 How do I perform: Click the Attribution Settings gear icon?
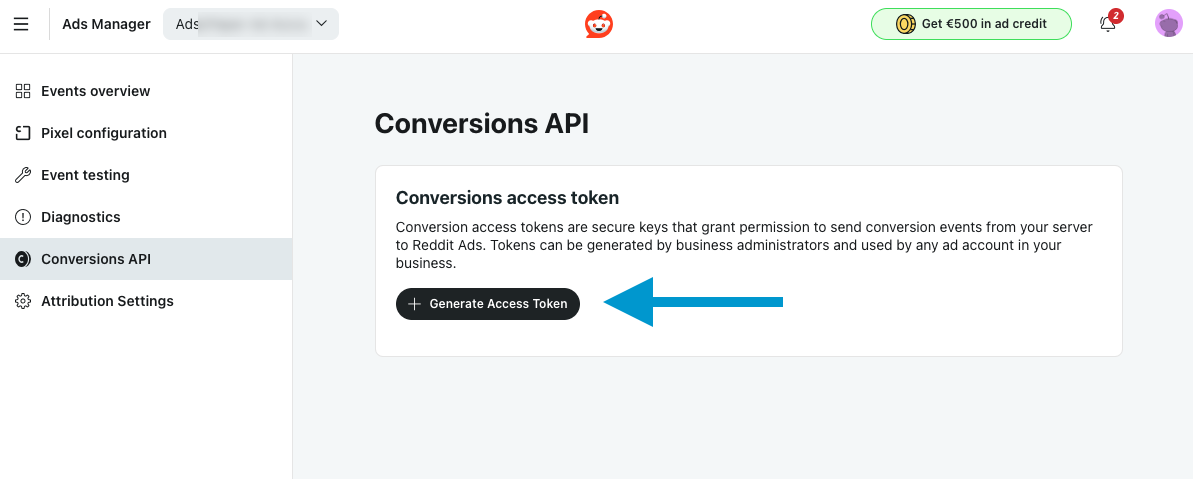pyautogui.click(x=23, y=301)
